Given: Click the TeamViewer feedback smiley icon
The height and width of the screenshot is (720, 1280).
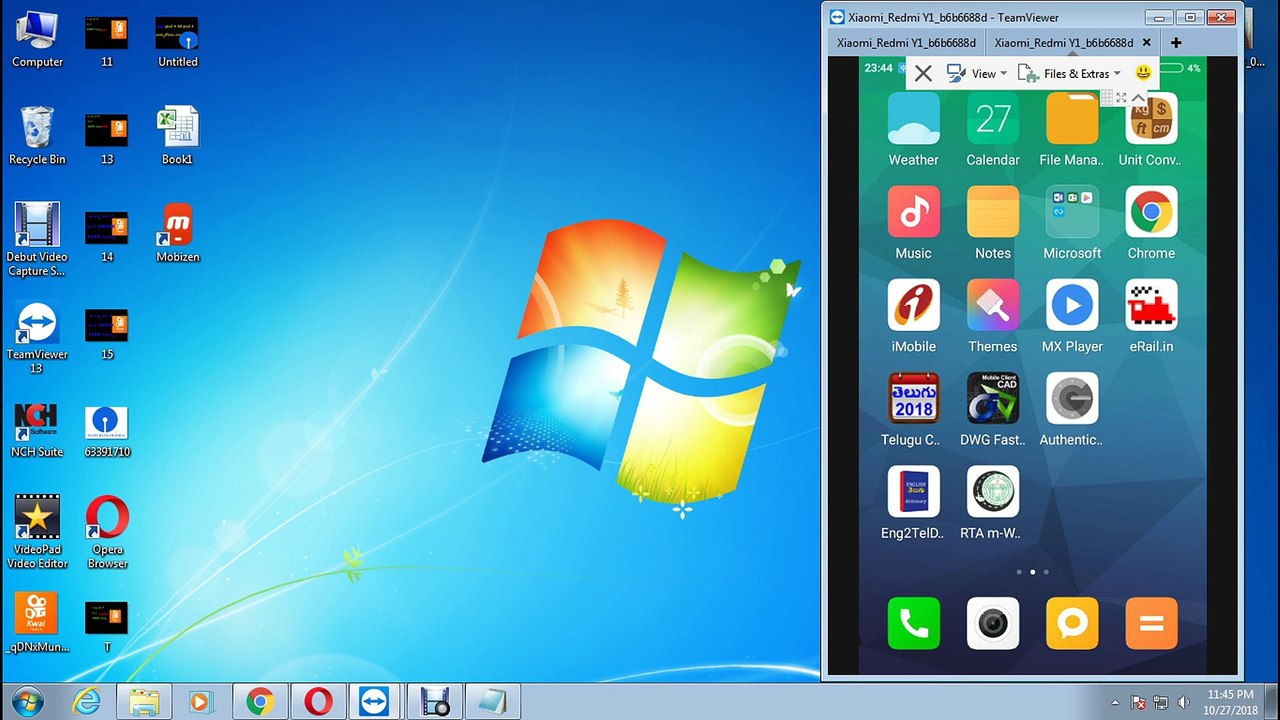Looking at the screenshot, I should (1143, 73).
